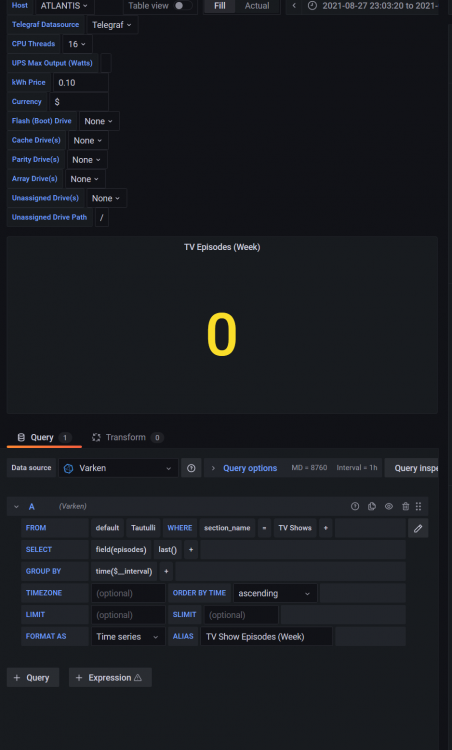The image size is (452, 750).
Task: Duplicate query A
Action: coord(372,506)
